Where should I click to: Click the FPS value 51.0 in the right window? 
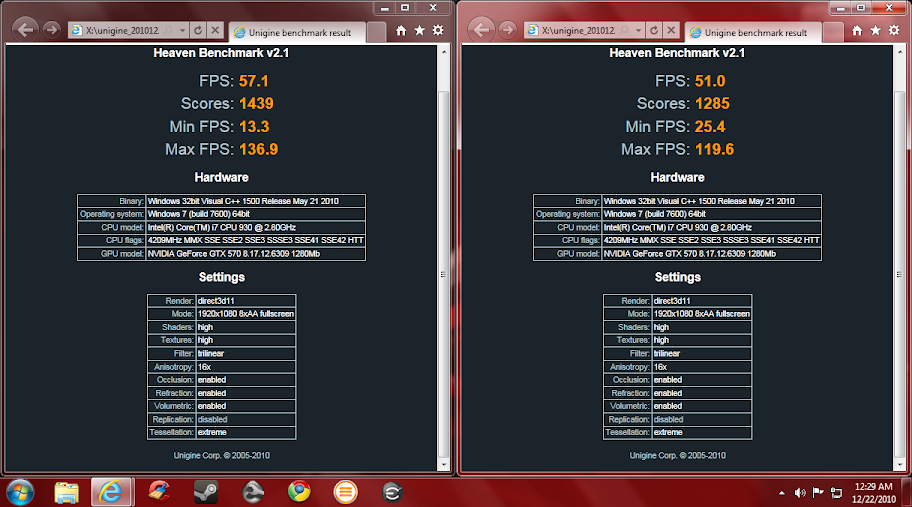coord(710,81)
